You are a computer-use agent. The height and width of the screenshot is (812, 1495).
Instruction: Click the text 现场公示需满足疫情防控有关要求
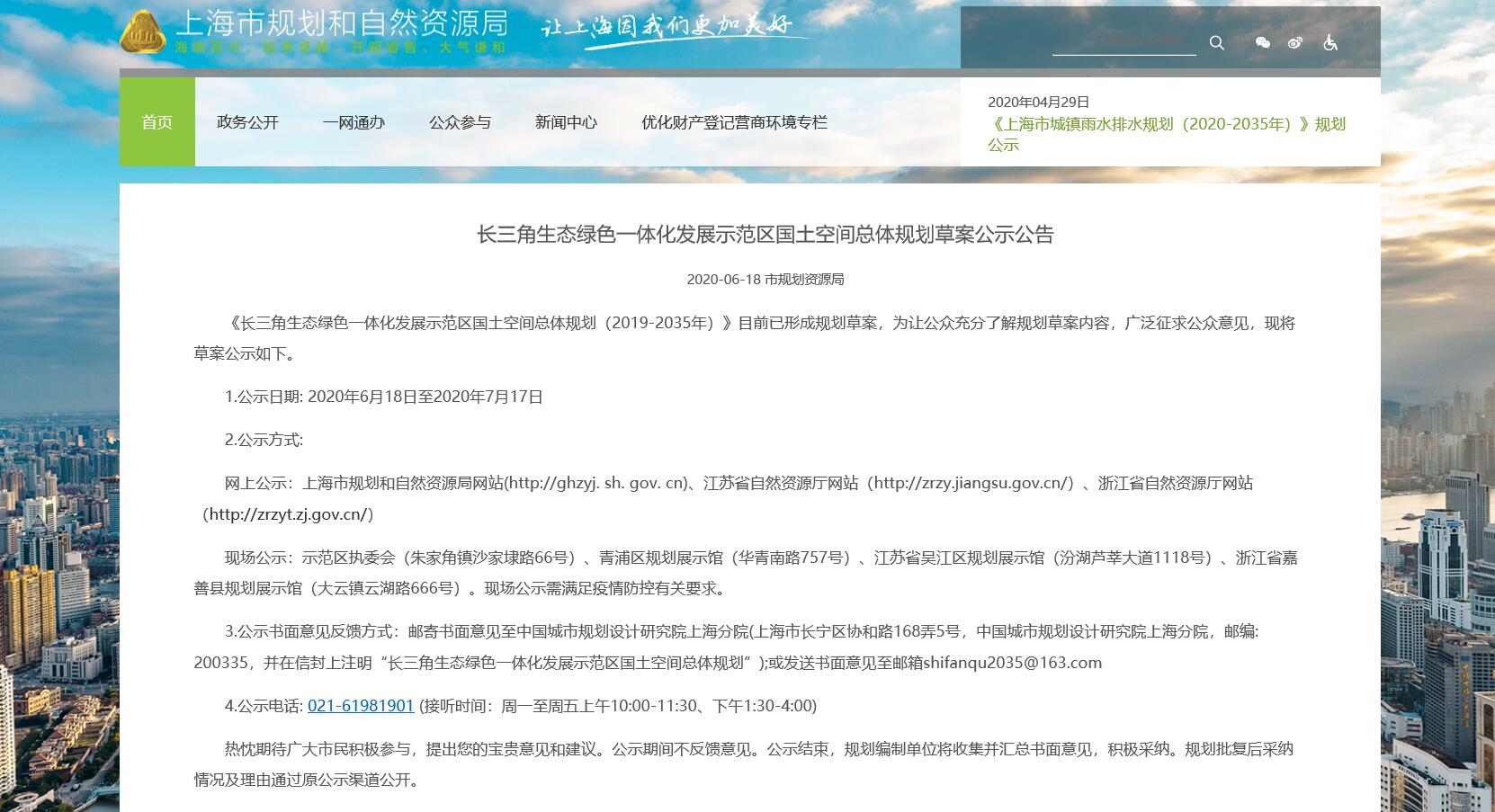pyautogui.click(x=604, y=589)
